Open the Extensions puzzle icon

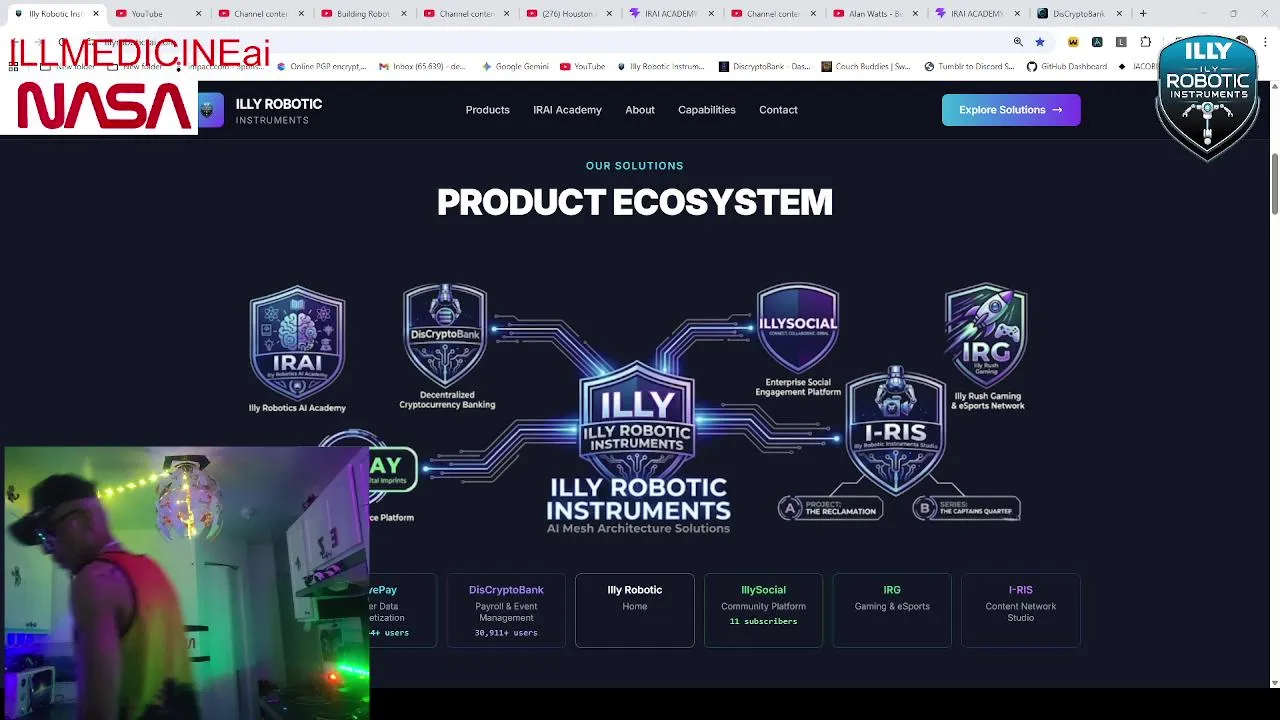(x=1146, y=42)
